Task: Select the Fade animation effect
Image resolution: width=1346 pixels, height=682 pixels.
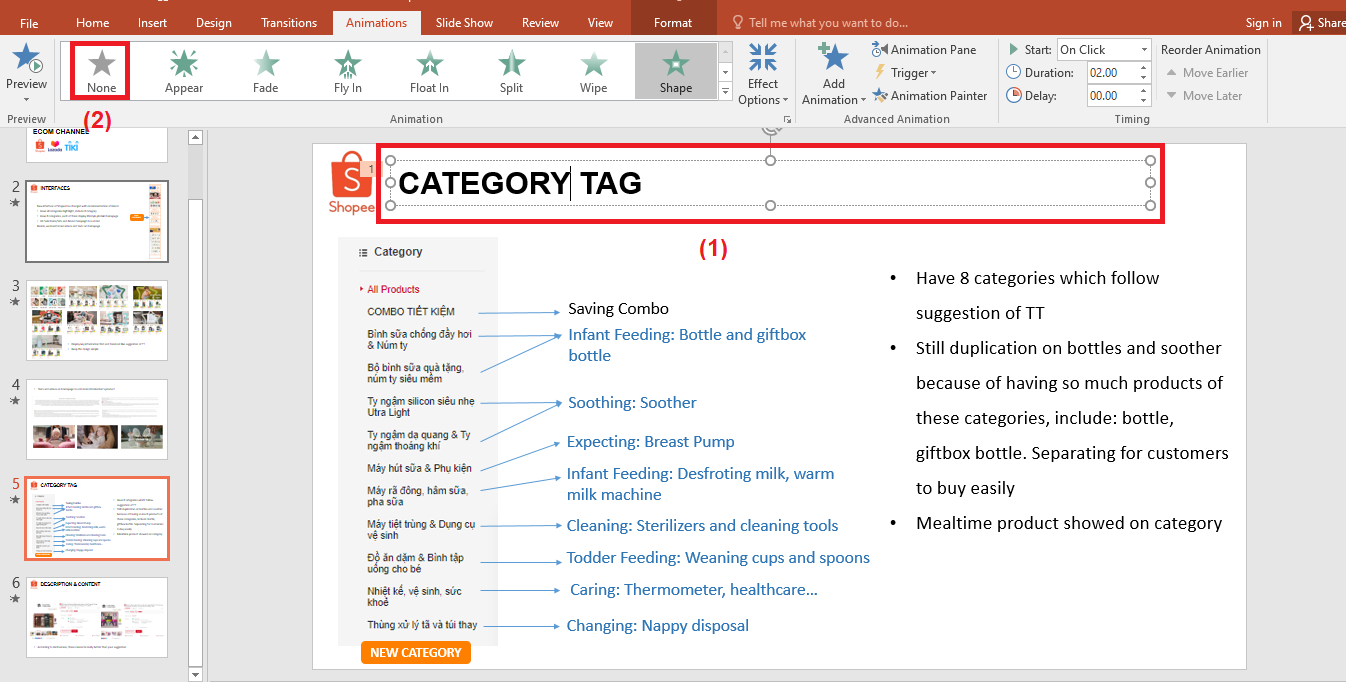Action: (x=265, y=70)
